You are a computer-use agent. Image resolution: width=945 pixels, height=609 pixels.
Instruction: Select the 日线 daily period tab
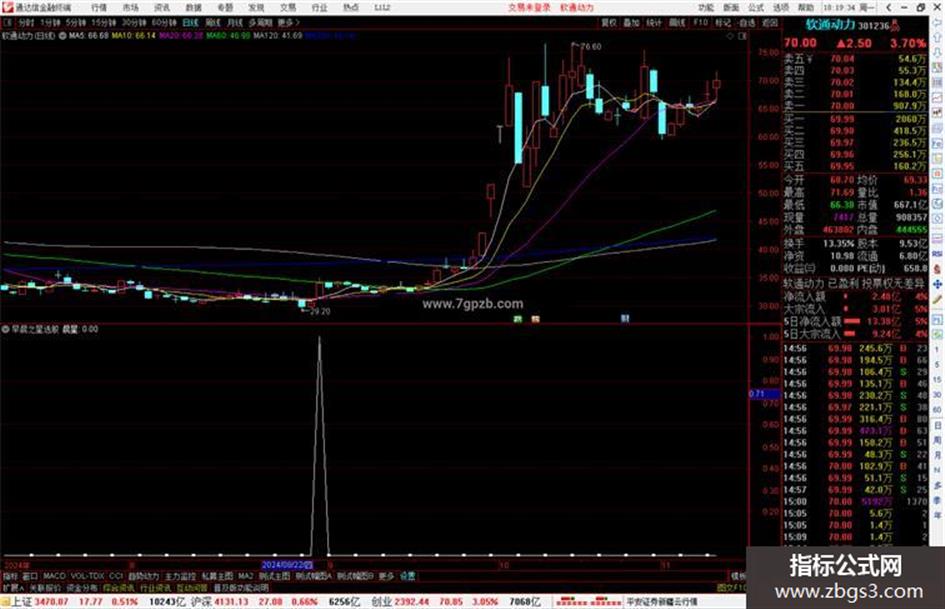[x=190, y=22]
